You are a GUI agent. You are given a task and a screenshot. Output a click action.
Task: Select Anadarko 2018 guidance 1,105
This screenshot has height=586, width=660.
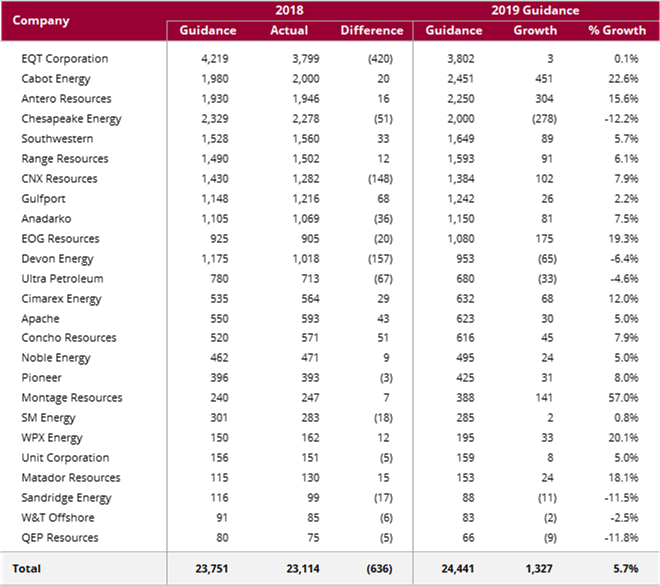pyautogui.click(x=215, y=219)
